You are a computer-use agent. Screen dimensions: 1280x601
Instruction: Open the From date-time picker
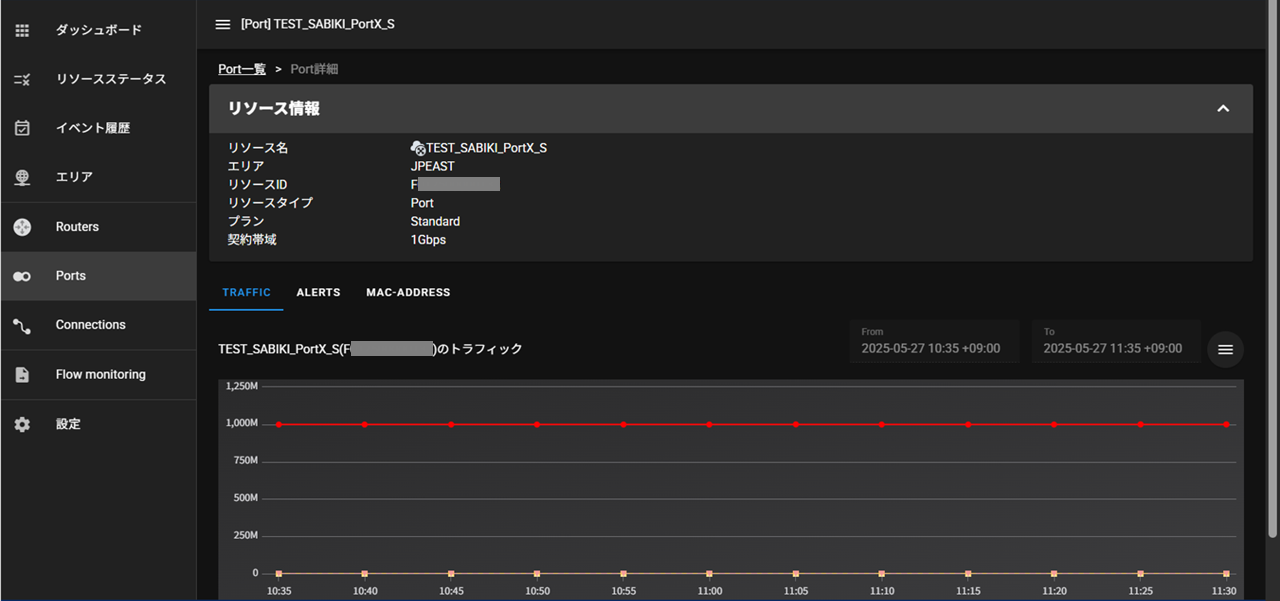934,341
